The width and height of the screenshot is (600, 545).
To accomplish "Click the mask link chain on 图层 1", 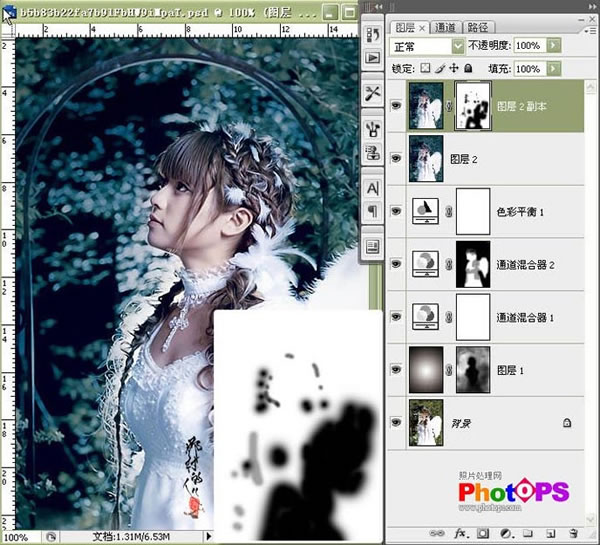I will pyautogui.click(x=449, y=370).
